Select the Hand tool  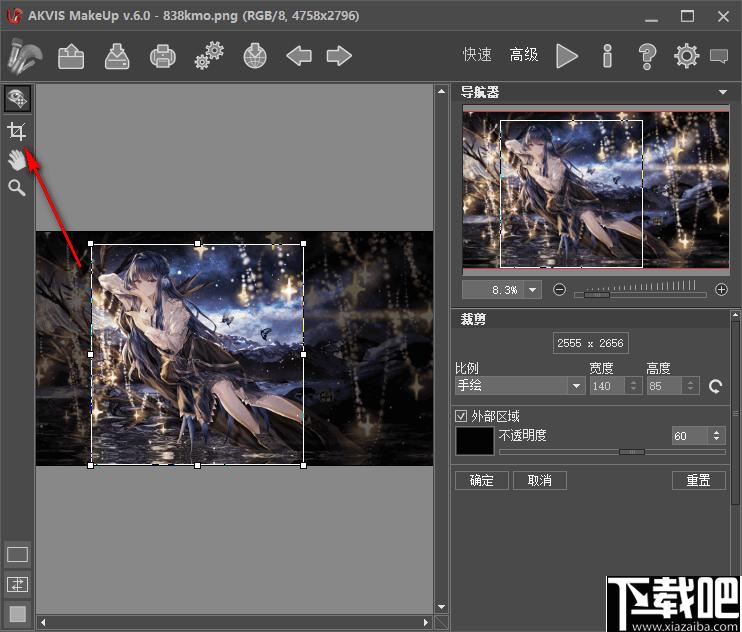[x=17, y=160]
